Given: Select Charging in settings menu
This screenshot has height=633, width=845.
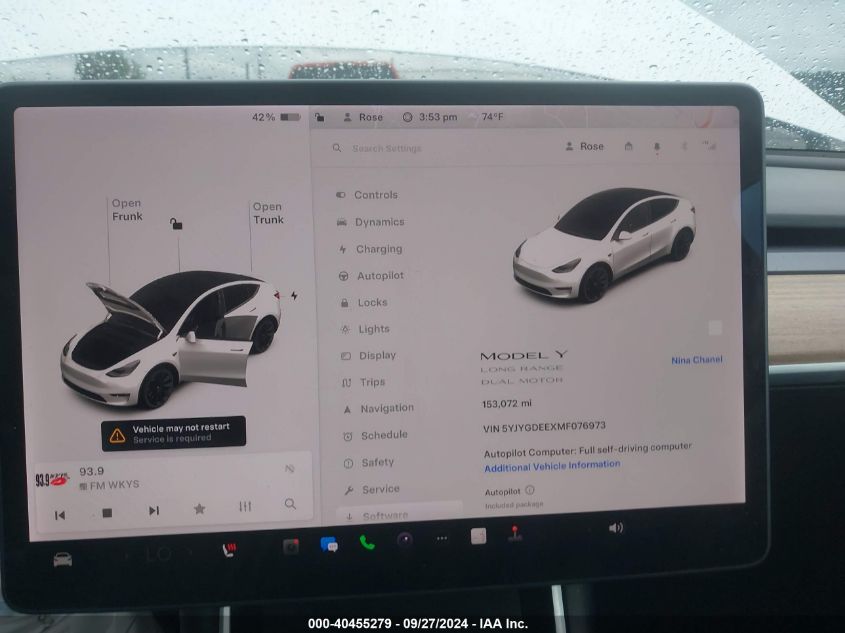Looking at the screenshot, I should click(x=378, y=249).
